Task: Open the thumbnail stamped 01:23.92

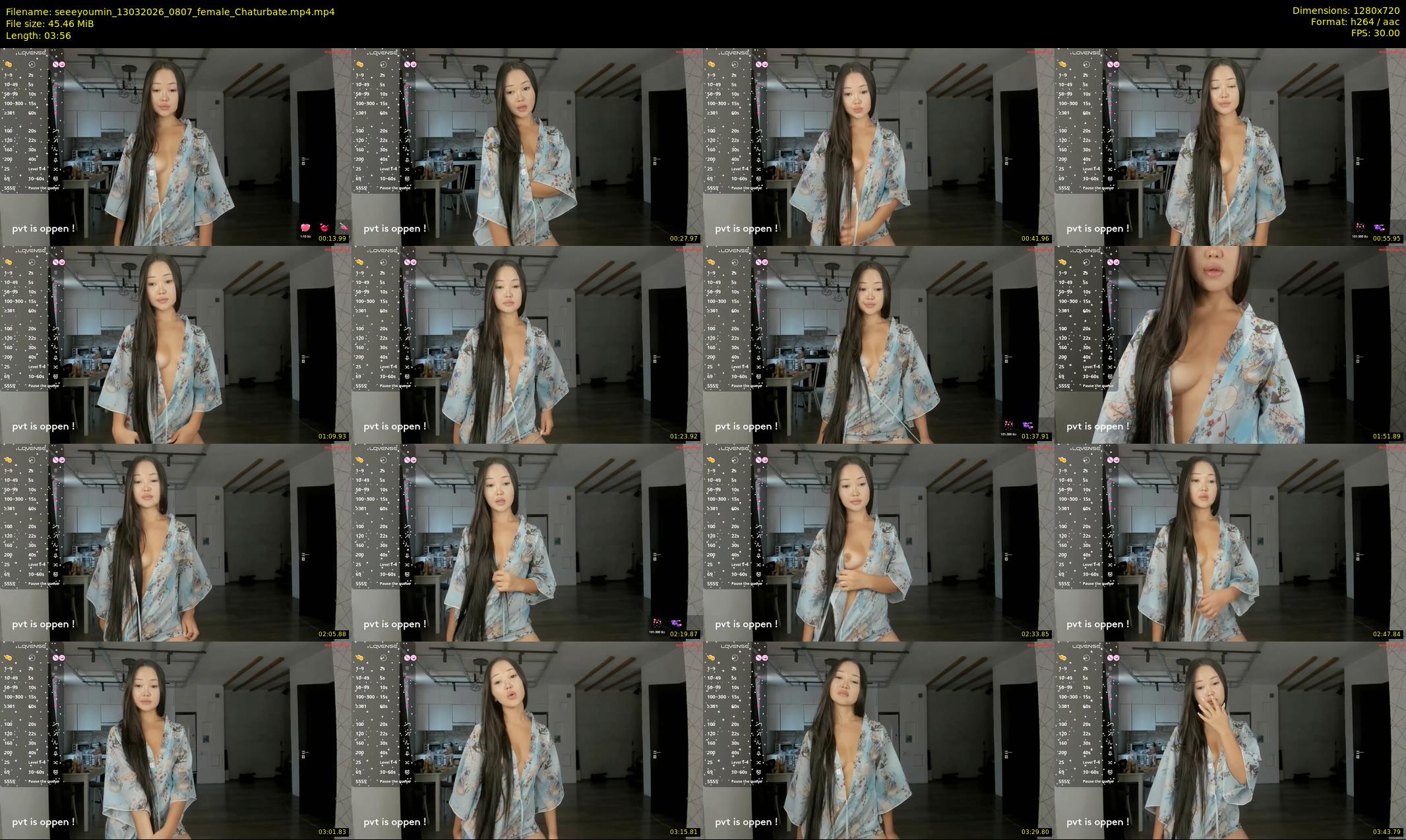Action: (x=527, y=345)
